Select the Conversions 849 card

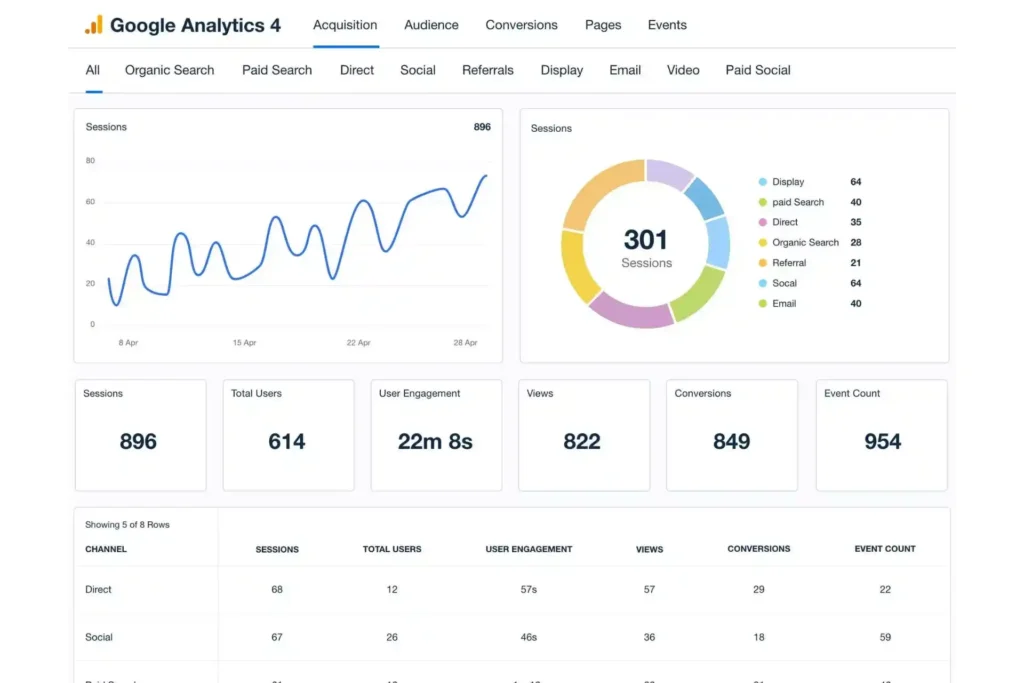point(731,435)
